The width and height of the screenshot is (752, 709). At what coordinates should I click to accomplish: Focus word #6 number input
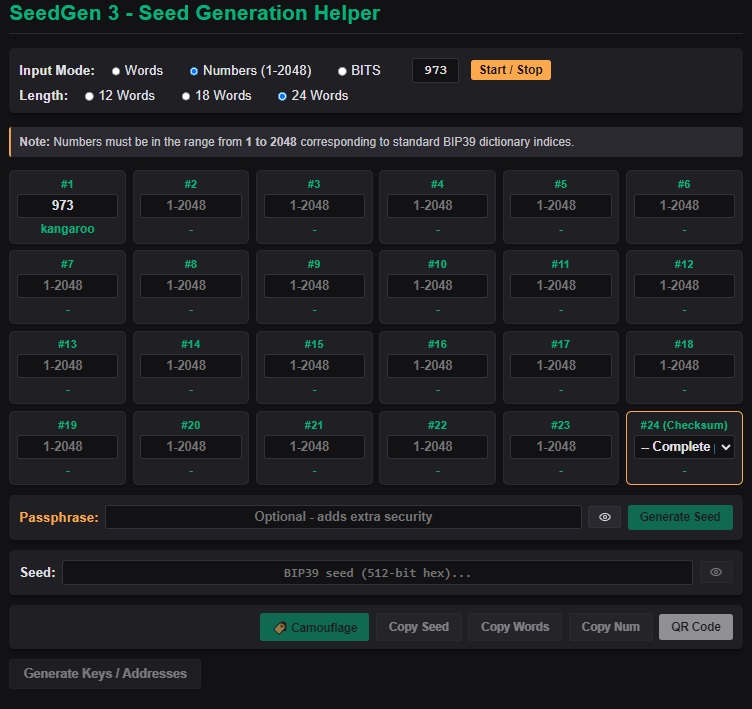[684, 206]
